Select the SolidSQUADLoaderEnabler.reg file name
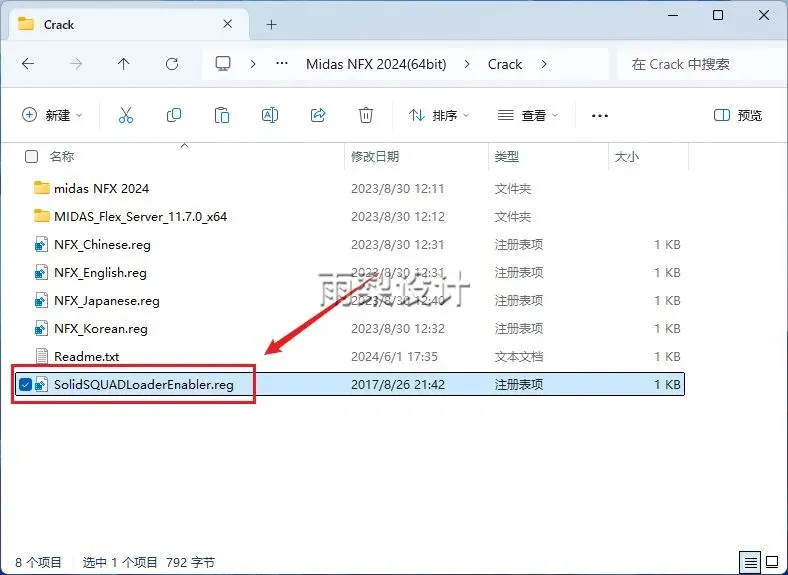The image size is (788, 575). pos(144,385)
